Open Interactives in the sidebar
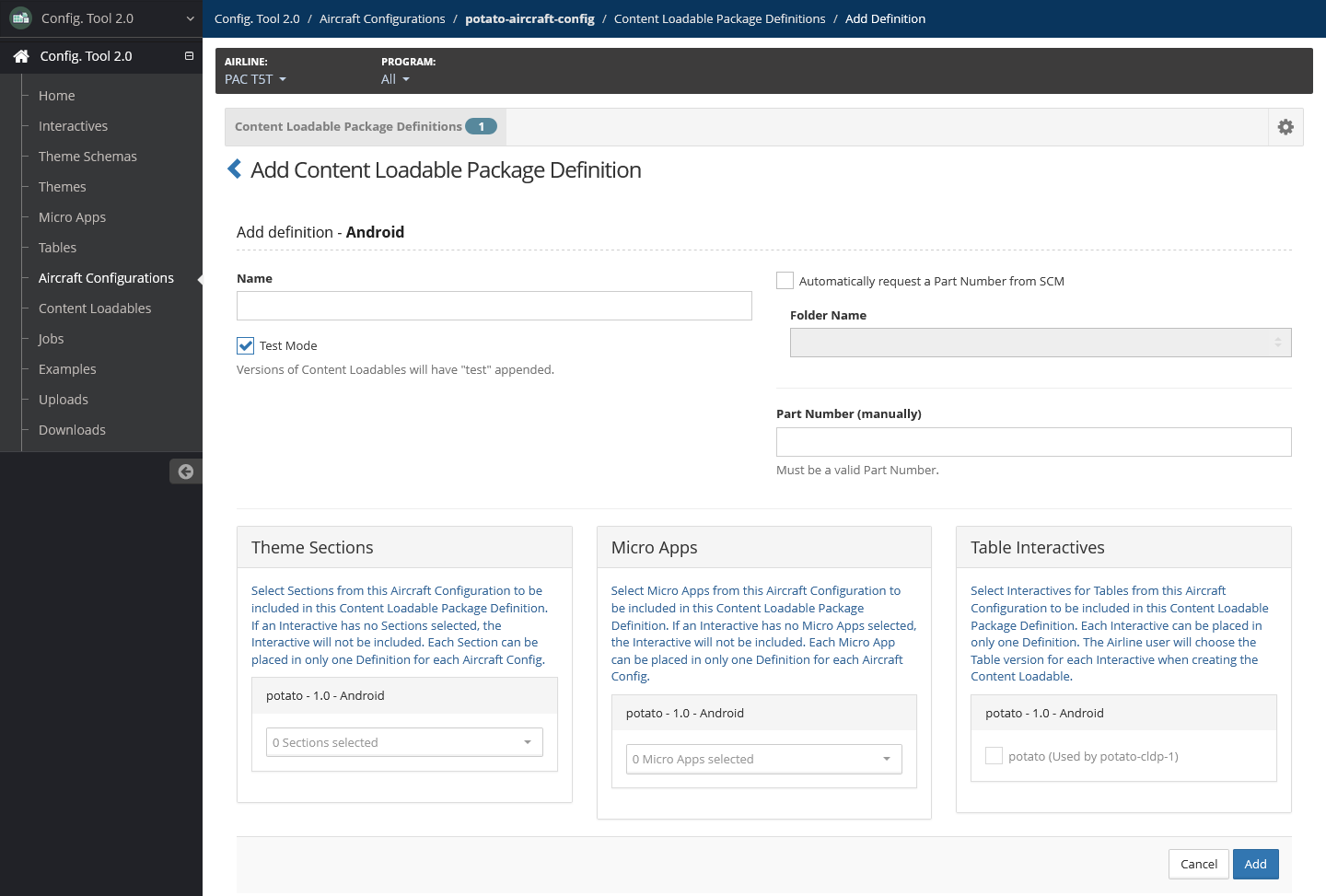The image size is (1326, 896). click(73, 126)
